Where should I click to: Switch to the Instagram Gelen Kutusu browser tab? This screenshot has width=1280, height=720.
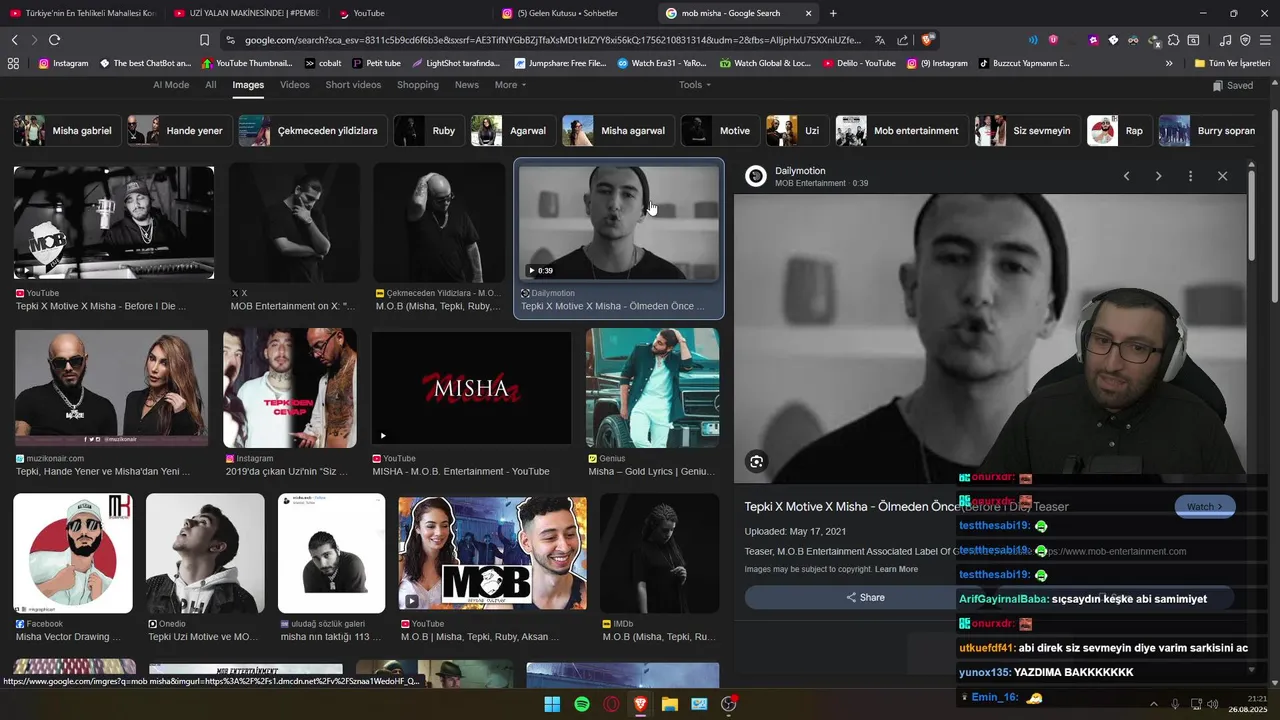(572, 13)
